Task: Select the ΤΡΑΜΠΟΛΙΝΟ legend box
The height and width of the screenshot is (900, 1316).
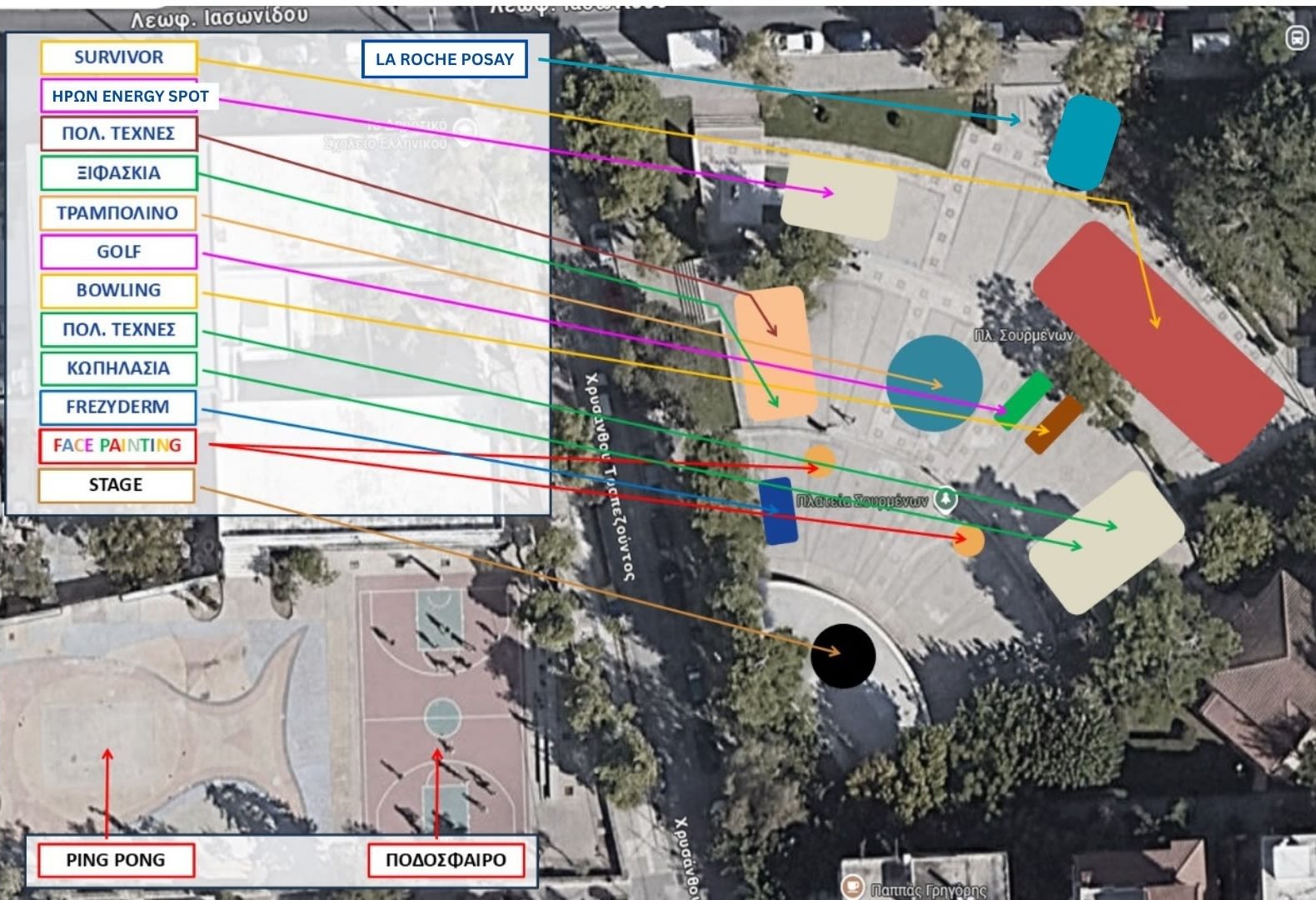Action: pyautogui.click(x=118, y=212)
